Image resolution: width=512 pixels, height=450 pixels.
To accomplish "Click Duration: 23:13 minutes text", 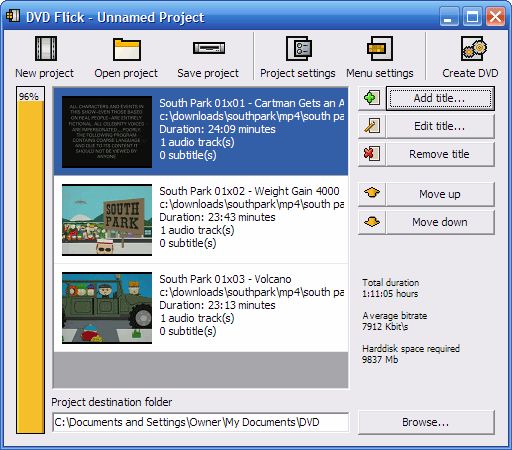I will click(217, 305).
